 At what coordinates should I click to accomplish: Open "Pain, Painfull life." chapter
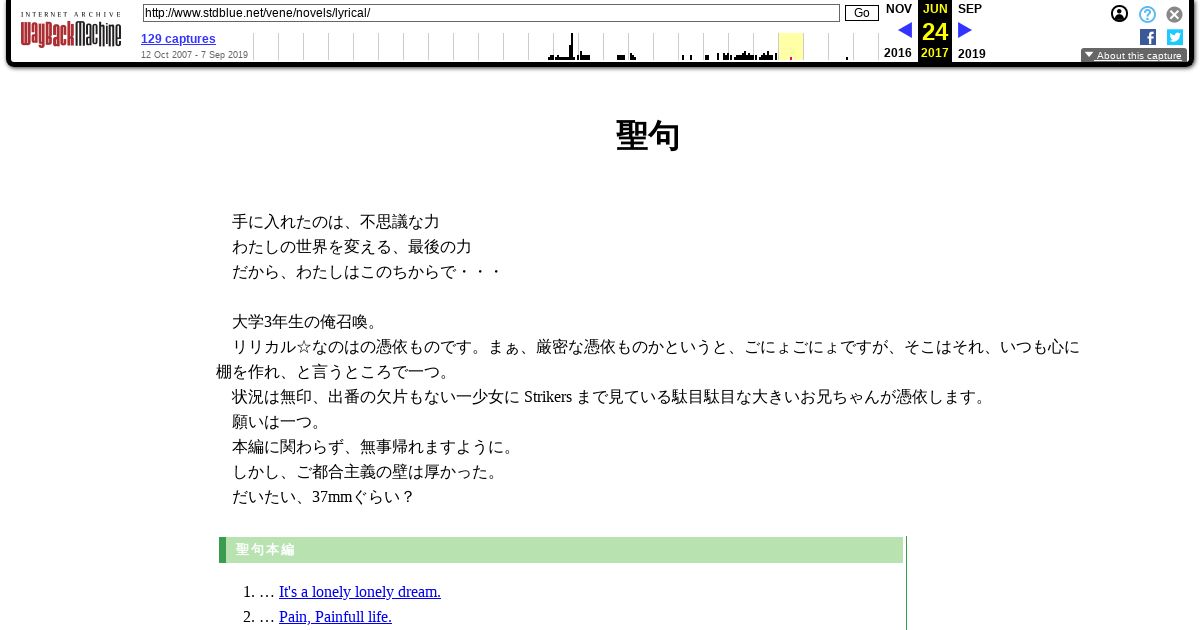(335, 617)
